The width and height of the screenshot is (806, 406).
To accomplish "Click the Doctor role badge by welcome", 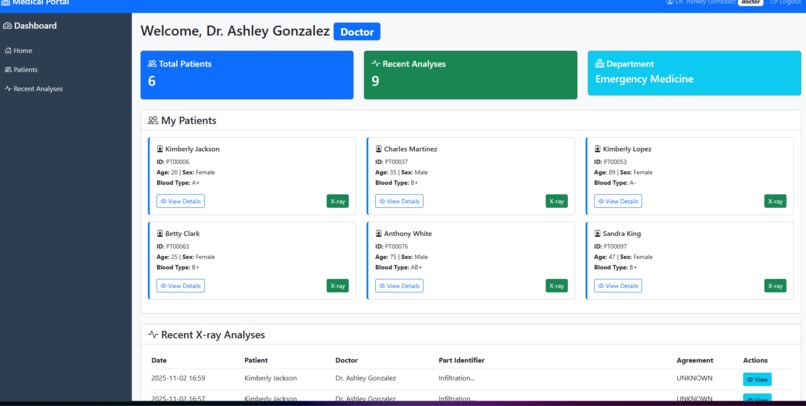I will tap(357, 31).
